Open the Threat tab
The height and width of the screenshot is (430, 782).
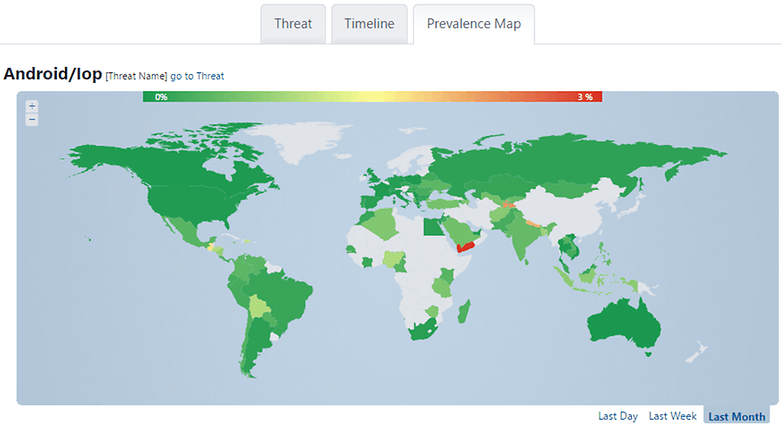point(293,24)
